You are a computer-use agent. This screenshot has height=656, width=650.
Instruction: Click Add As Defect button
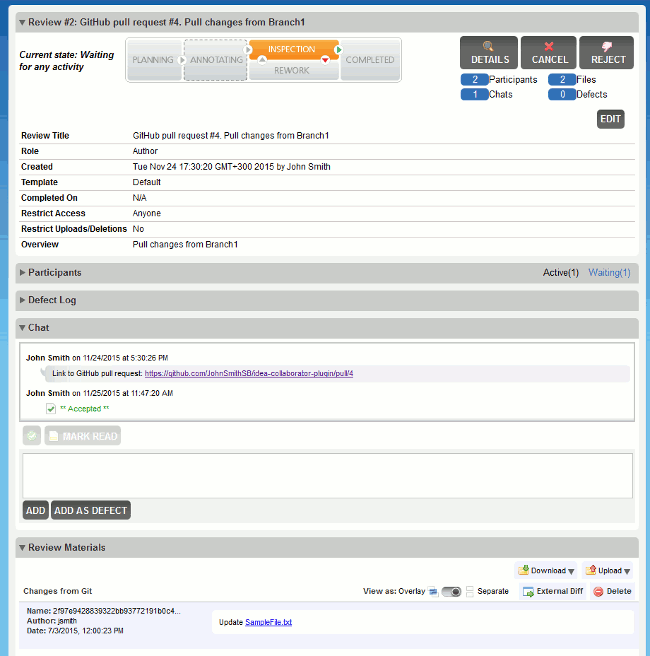point(90,510)
